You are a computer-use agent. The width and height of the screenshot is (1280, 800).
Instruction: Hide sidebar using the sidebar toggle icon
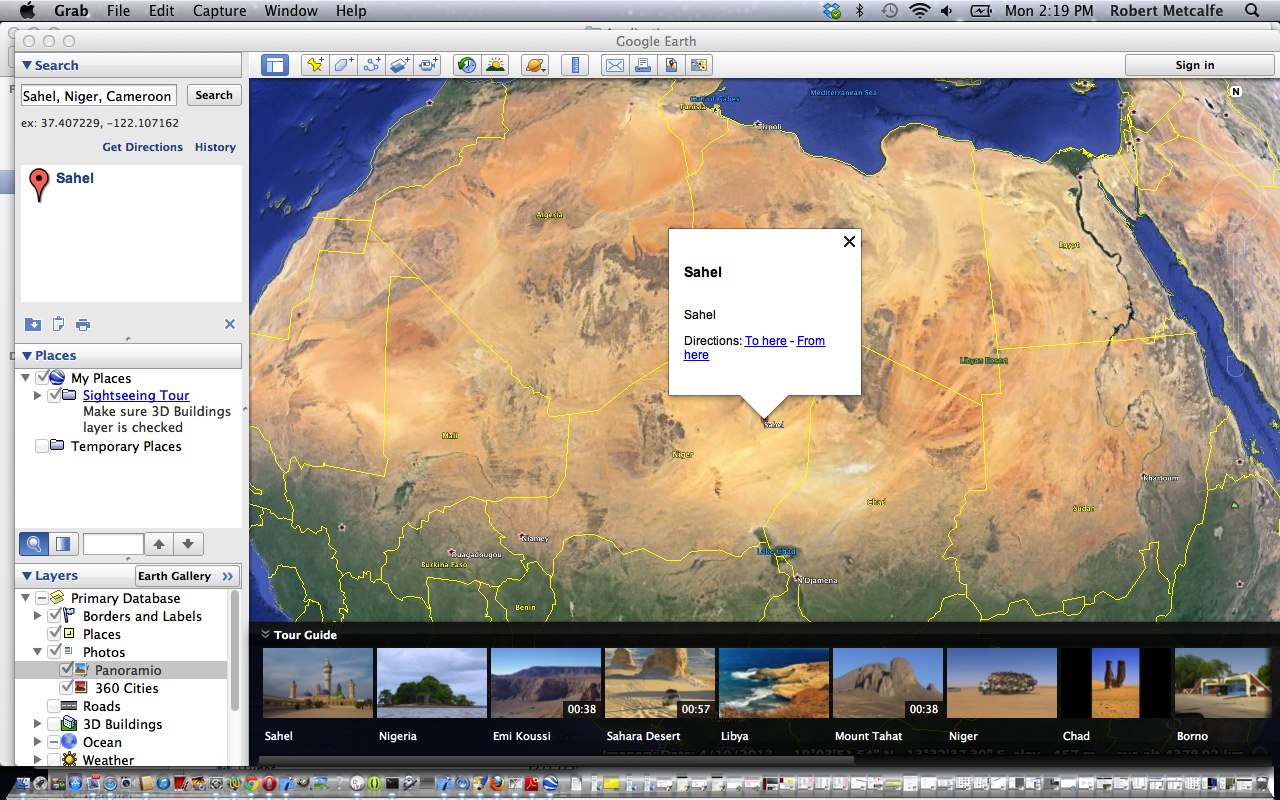(274, 65)
